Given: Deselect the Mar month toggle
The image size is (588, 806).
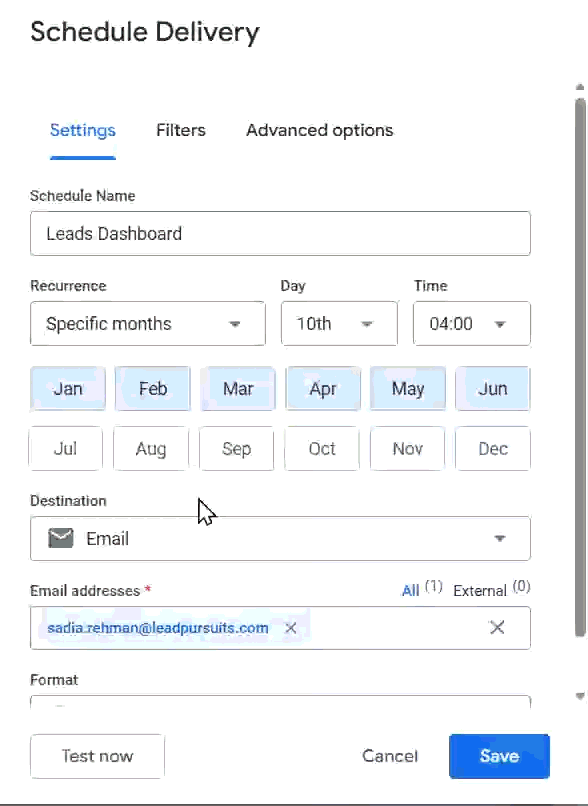Looking at the screenshot, I should pyautogui.click(x=238, y=389).
